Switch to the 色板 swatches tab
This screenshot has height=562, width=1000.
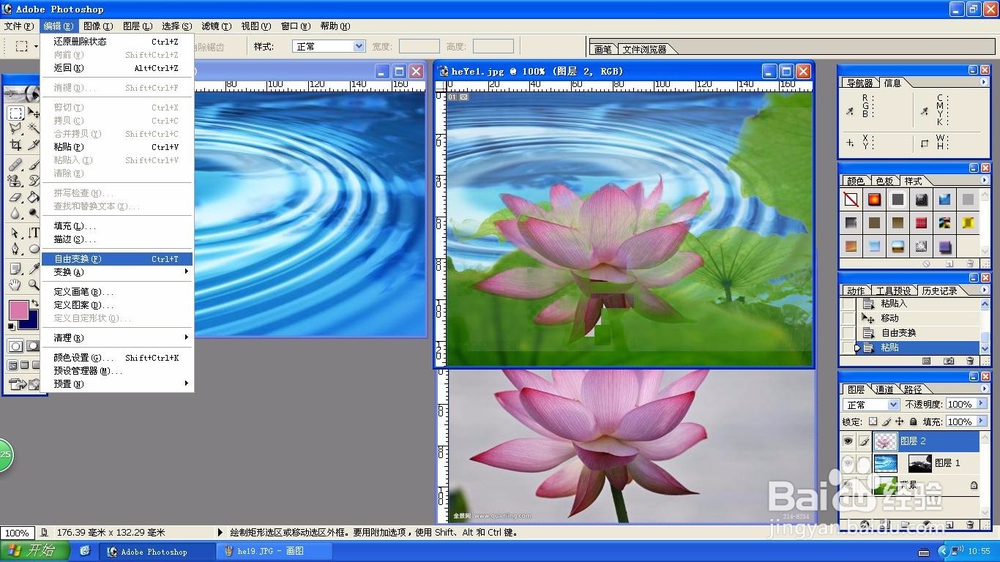[x=884, y=181]
